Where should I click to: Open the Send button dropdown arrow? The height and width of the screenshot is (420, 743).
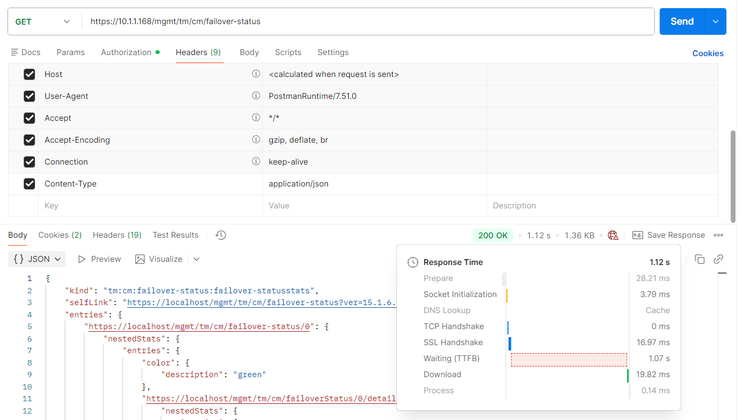click(716, 21)
